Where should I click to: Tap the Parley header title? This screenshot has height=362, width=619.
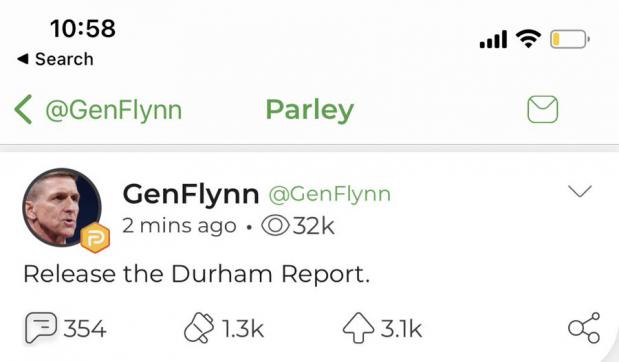[x=310, y=110]
